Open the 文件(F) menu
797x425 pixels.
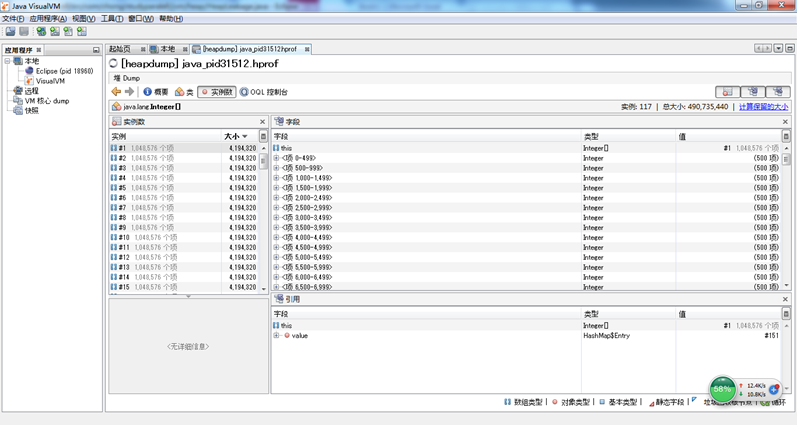coord(13,19)
